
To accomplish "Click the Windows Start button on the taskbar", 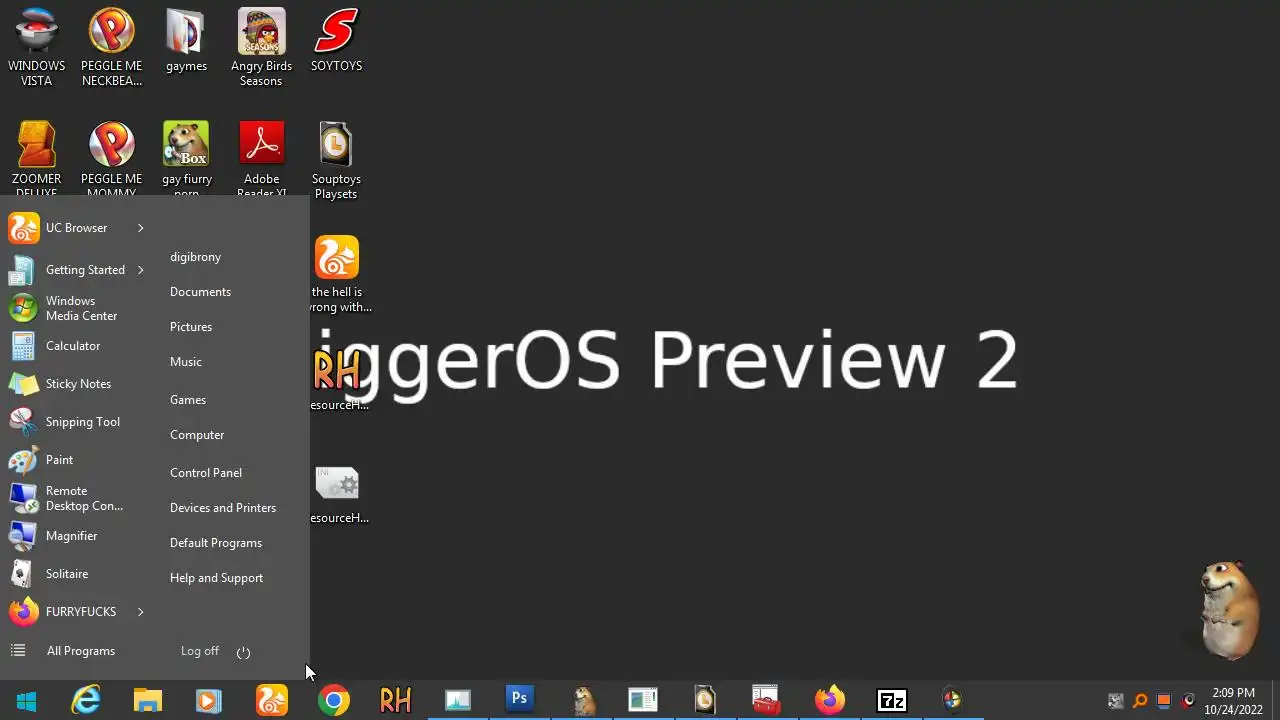I will (x=26, y=701).
